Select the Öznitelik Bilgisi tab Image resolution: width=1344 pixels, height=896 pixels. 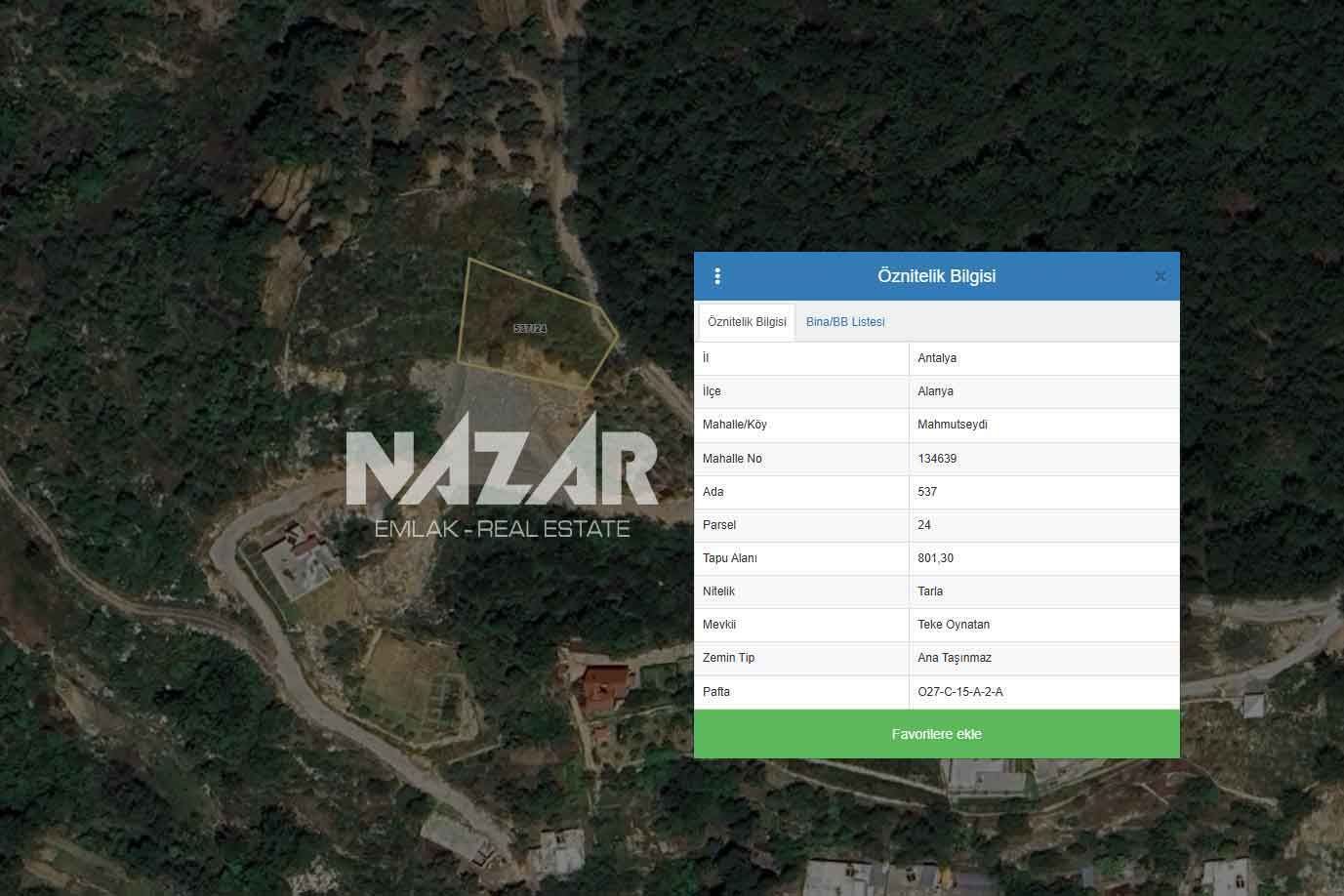[x=747, y=322]
